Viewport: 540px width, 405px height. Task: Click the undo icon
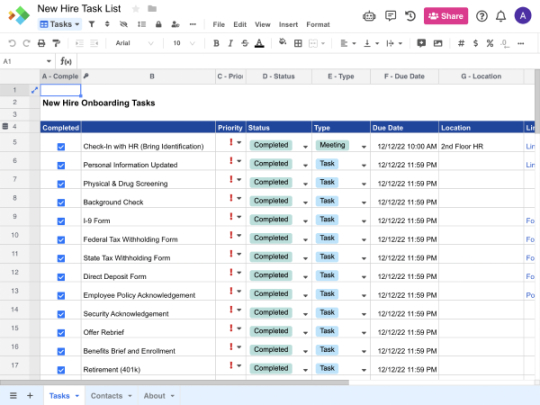pyautogui.click(x=12, y=43)
